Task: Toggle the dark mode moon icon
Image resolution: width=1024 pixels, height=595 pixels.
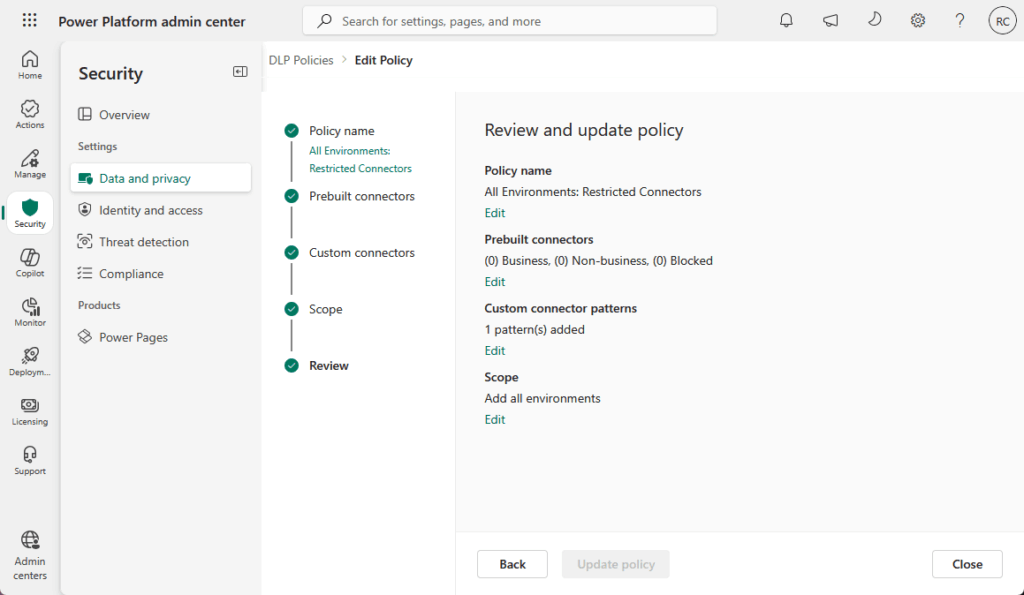Action: (x=874, y=20)
